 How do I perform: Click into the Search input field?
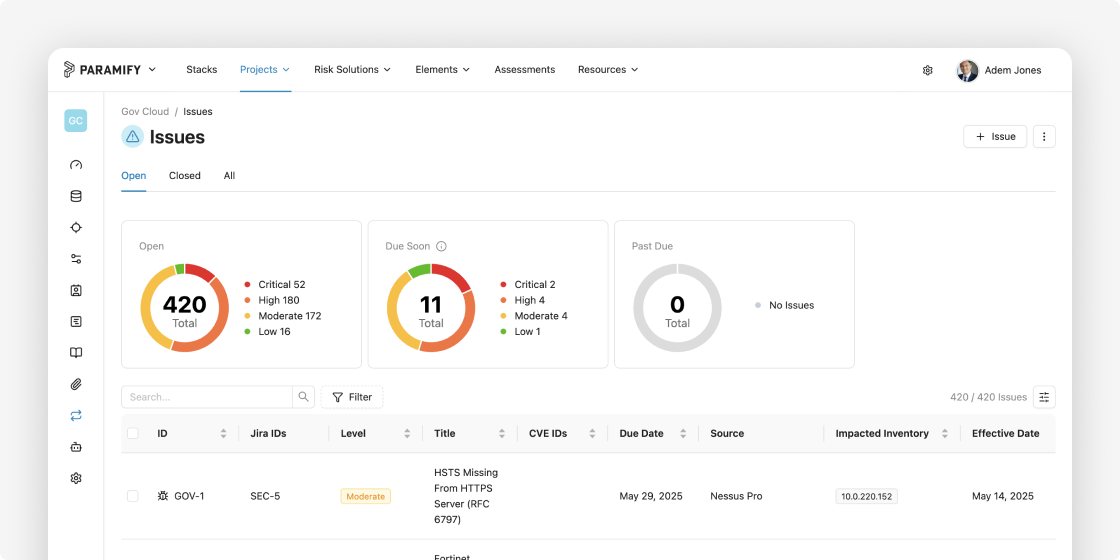[207, 397]
